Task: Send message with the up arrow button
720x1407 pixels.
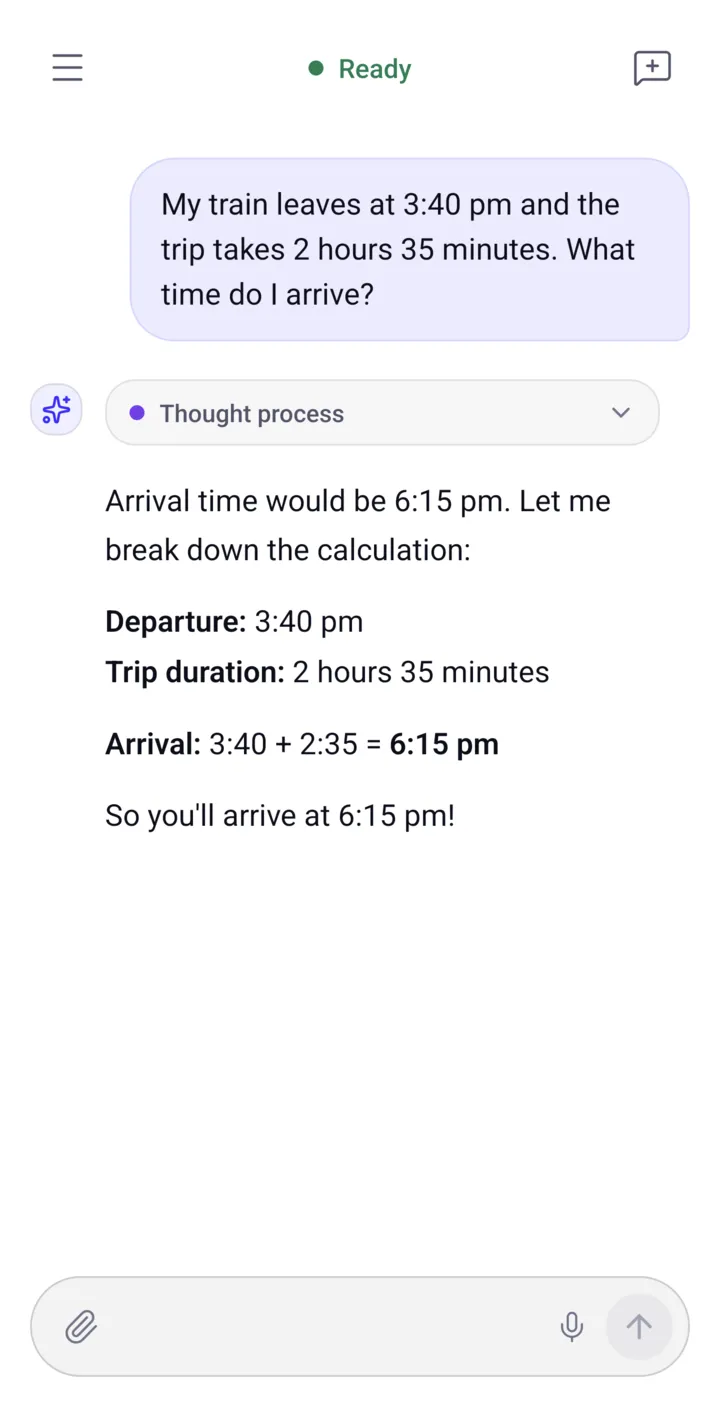Action: 638,1327
